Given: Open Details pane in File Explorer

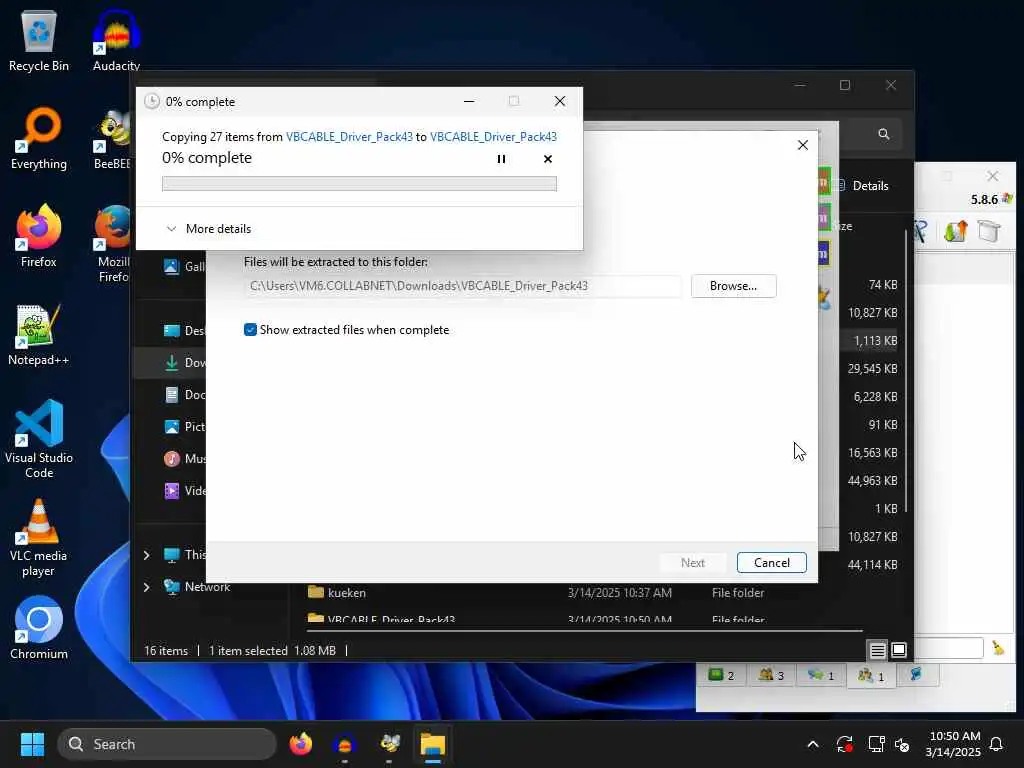Looking at the screenshot, I should tap(863, 185).
